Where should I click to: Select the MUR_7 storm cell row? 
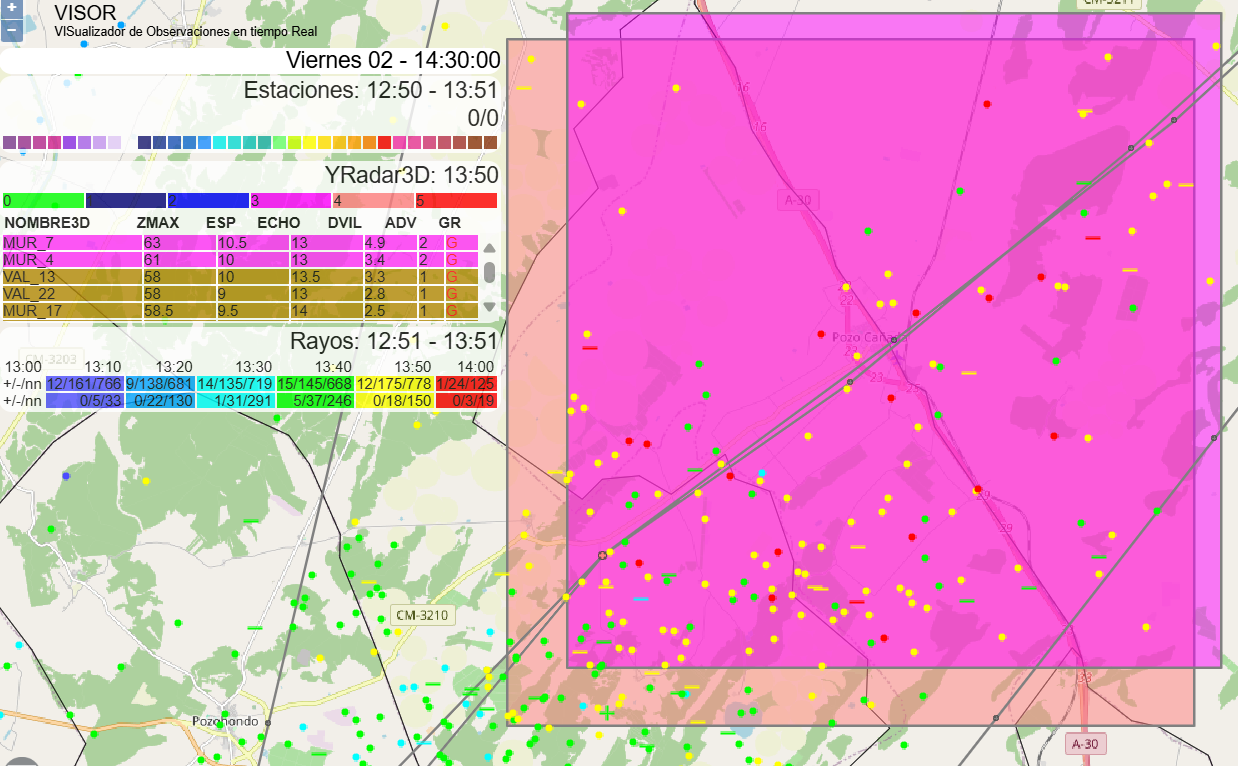[240, 242]
